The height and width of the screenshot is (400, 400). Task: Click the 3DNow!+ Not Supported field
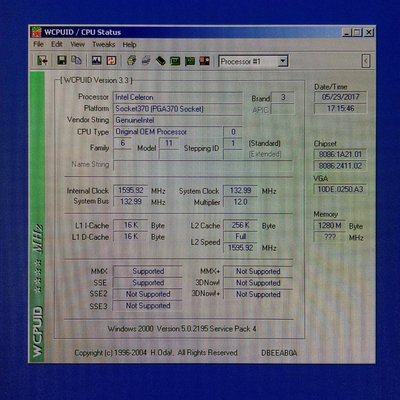(x=258, y=294)
